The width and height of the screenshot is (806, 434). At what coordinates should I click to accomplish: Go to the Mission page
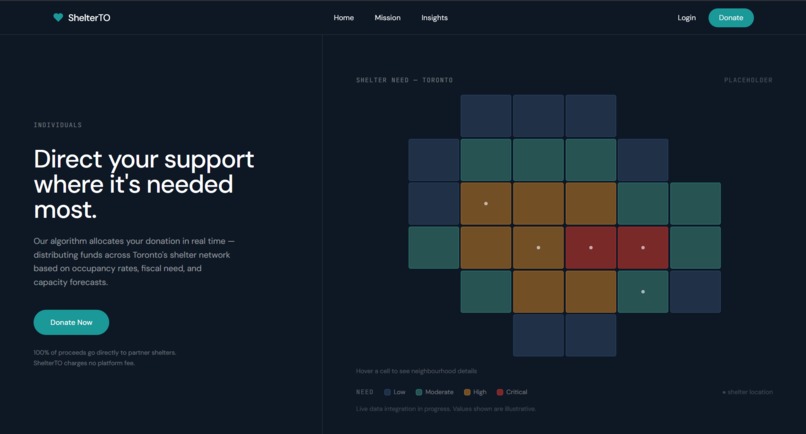[x=387, y=17]
